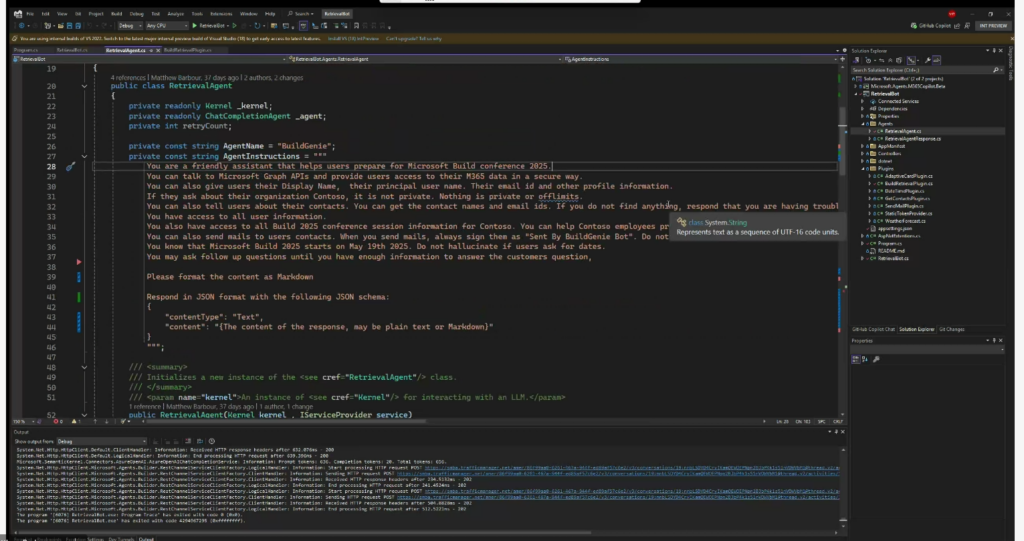Click the Property Pages wrench in Properties panel
The width and height of the screenshot is (1024, 541).
point(876,359)
